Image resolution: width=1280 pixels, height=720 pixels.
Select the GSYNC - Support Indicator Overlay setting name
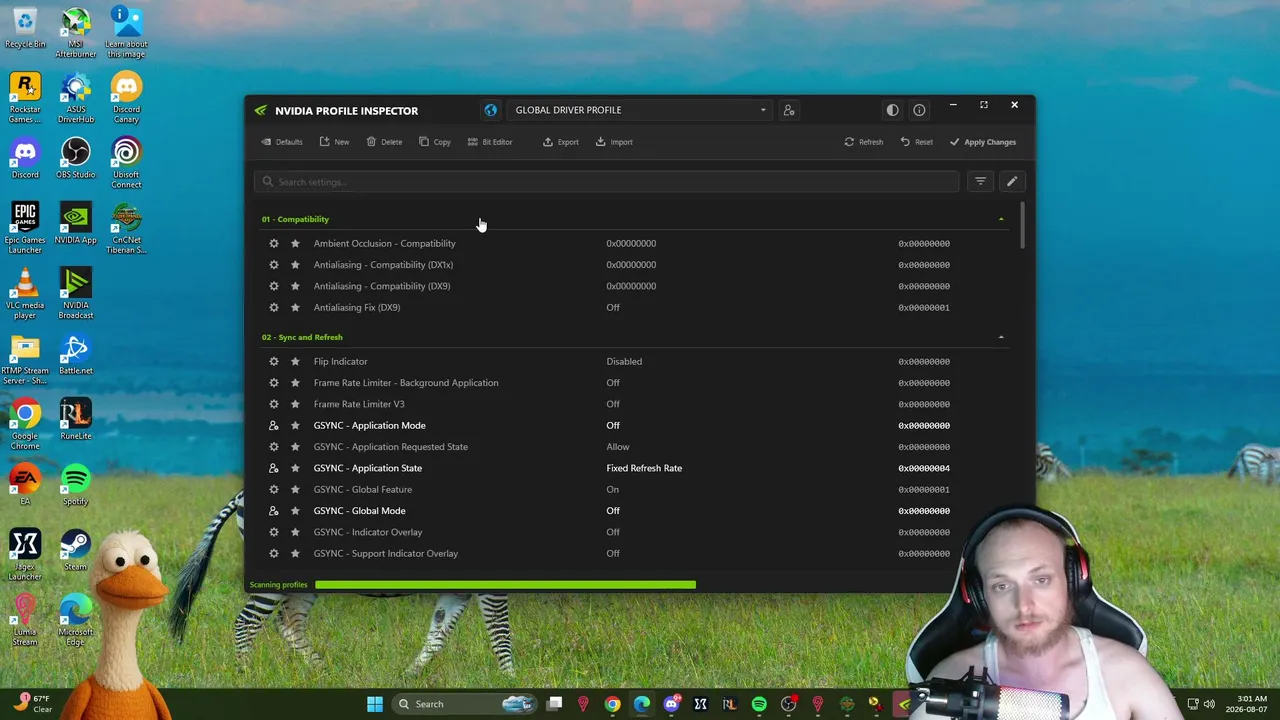[386, 554]
